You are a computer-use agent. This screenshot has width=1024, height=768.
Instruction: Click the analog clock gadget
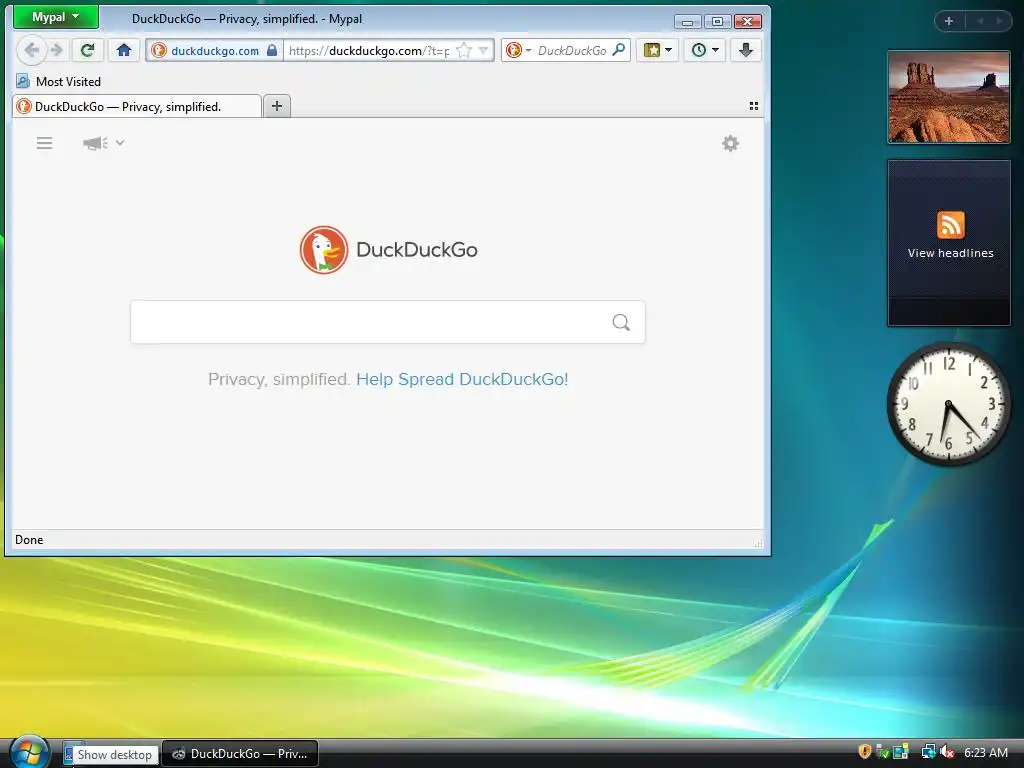click(x=948, y=404)
